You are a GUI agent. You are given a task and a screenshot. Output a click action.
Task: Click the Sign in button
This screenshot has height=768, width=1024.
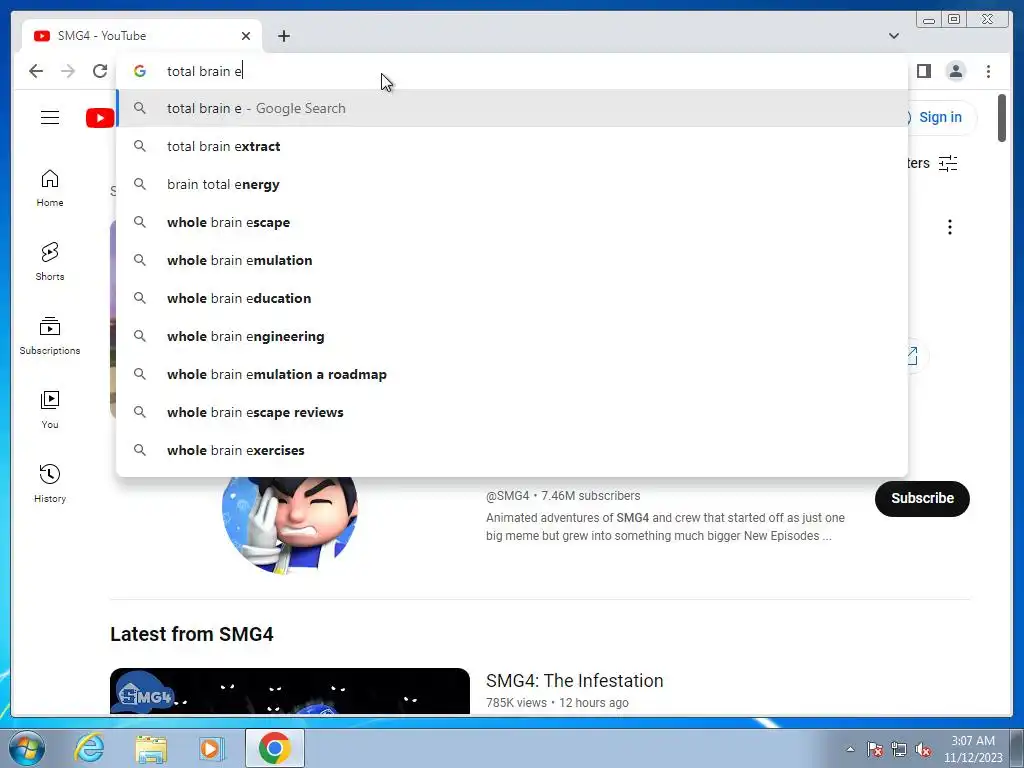(x=939, y=118)
